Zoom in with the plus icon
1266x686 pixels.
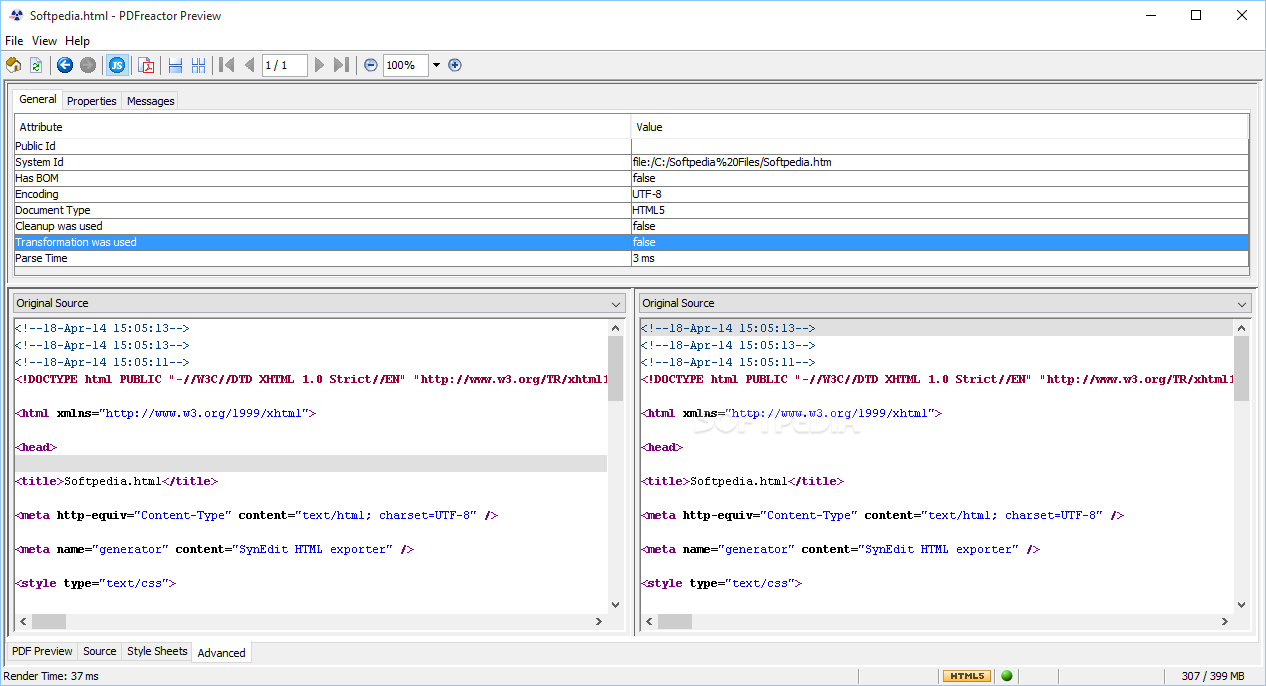[x=455, y=65]
